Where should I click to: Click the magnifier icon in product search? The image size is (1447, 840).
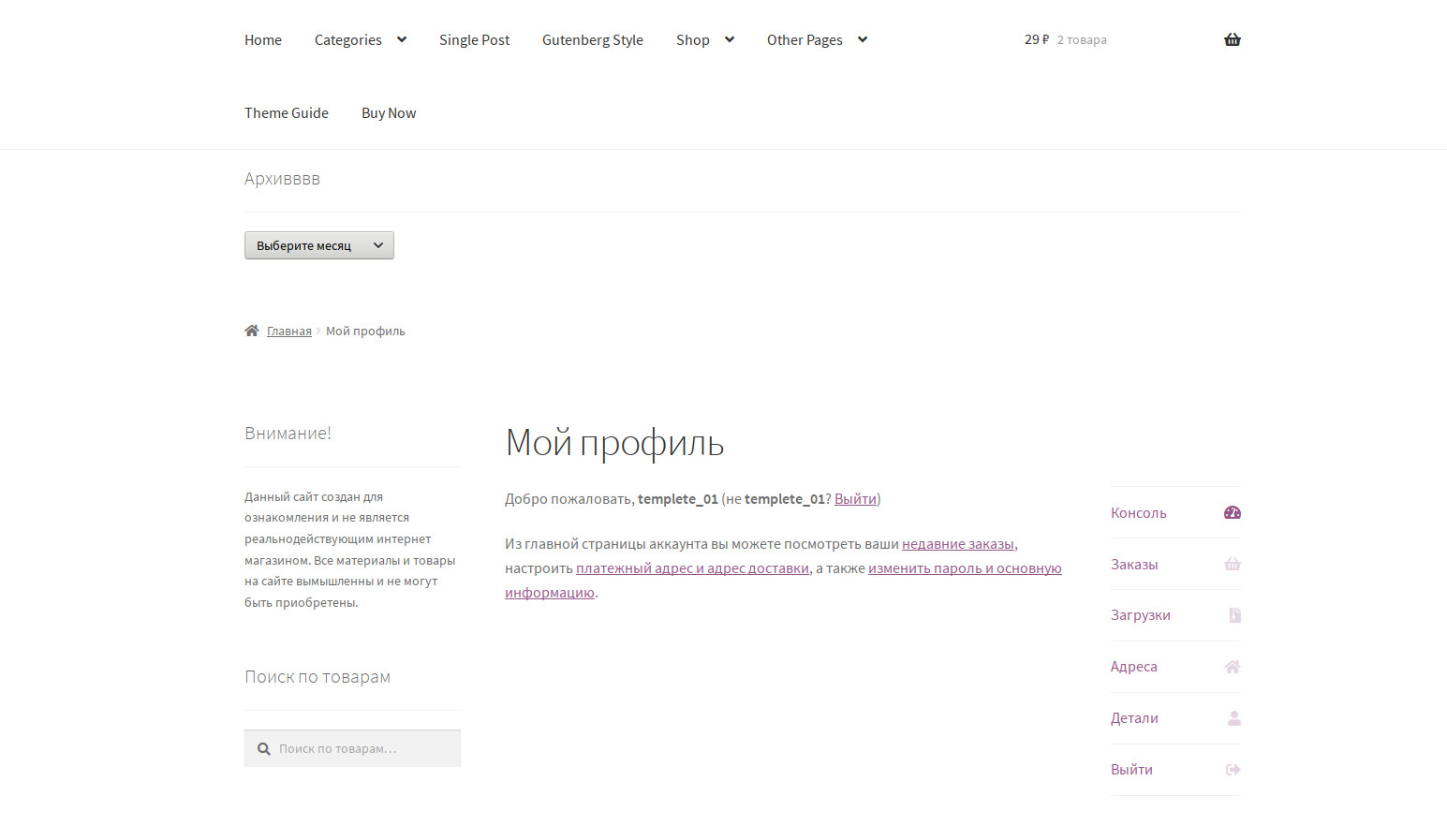pyautogui.click(x=263, y=748)
